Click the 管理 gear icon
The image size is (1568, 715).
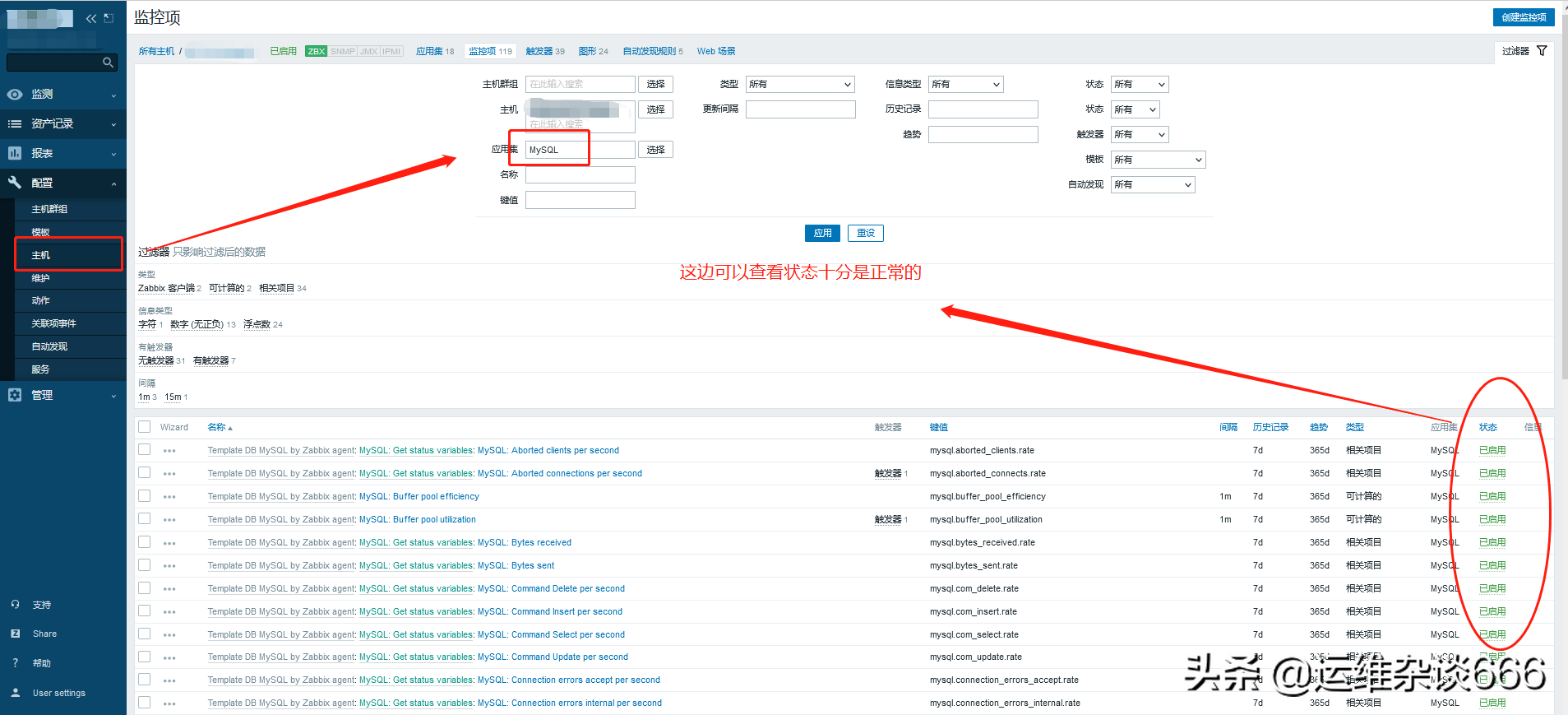(15, 395)
